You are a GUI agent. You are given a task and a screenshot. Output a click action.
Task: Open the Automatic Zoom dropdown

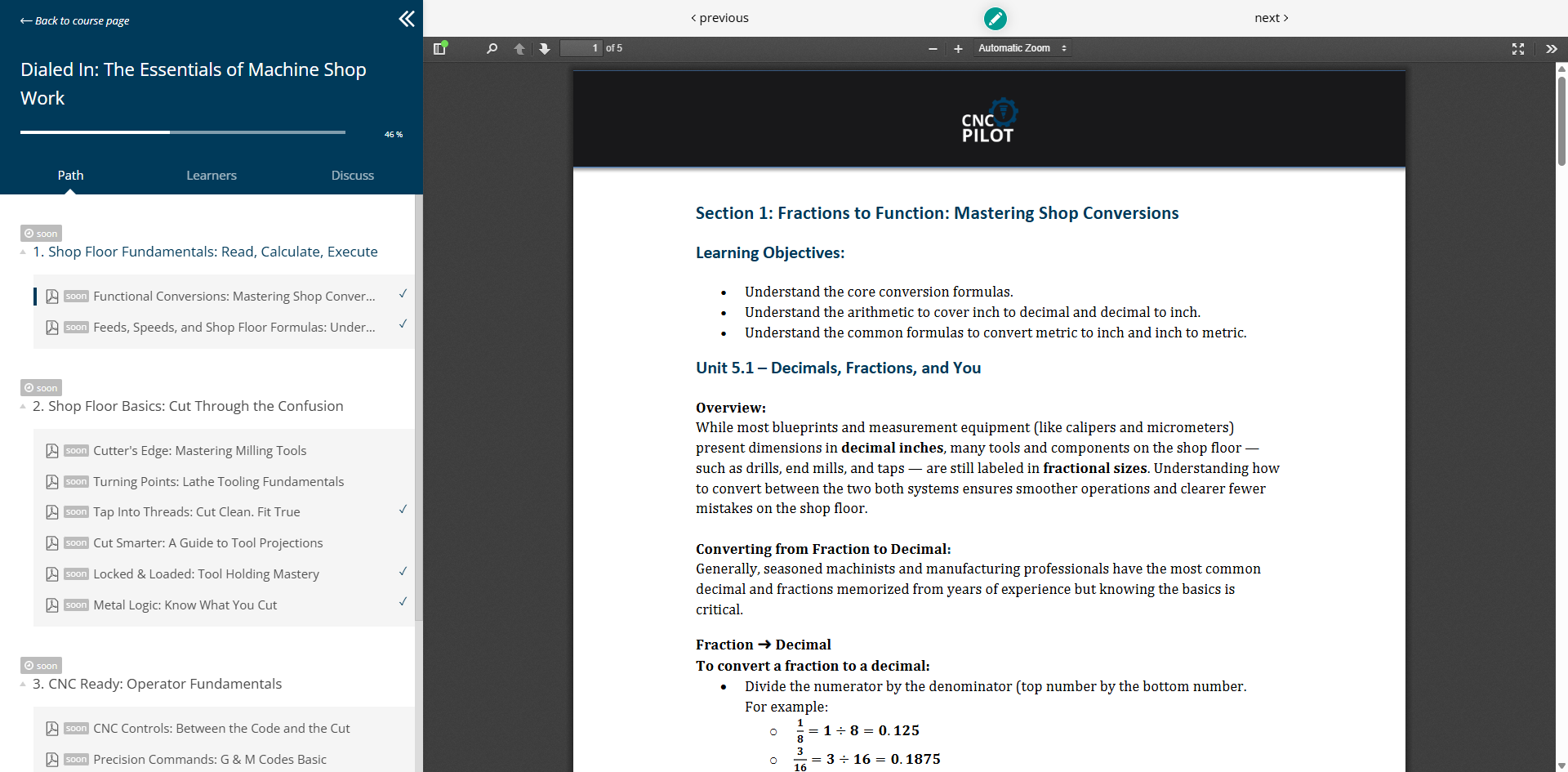(1022, 49)
